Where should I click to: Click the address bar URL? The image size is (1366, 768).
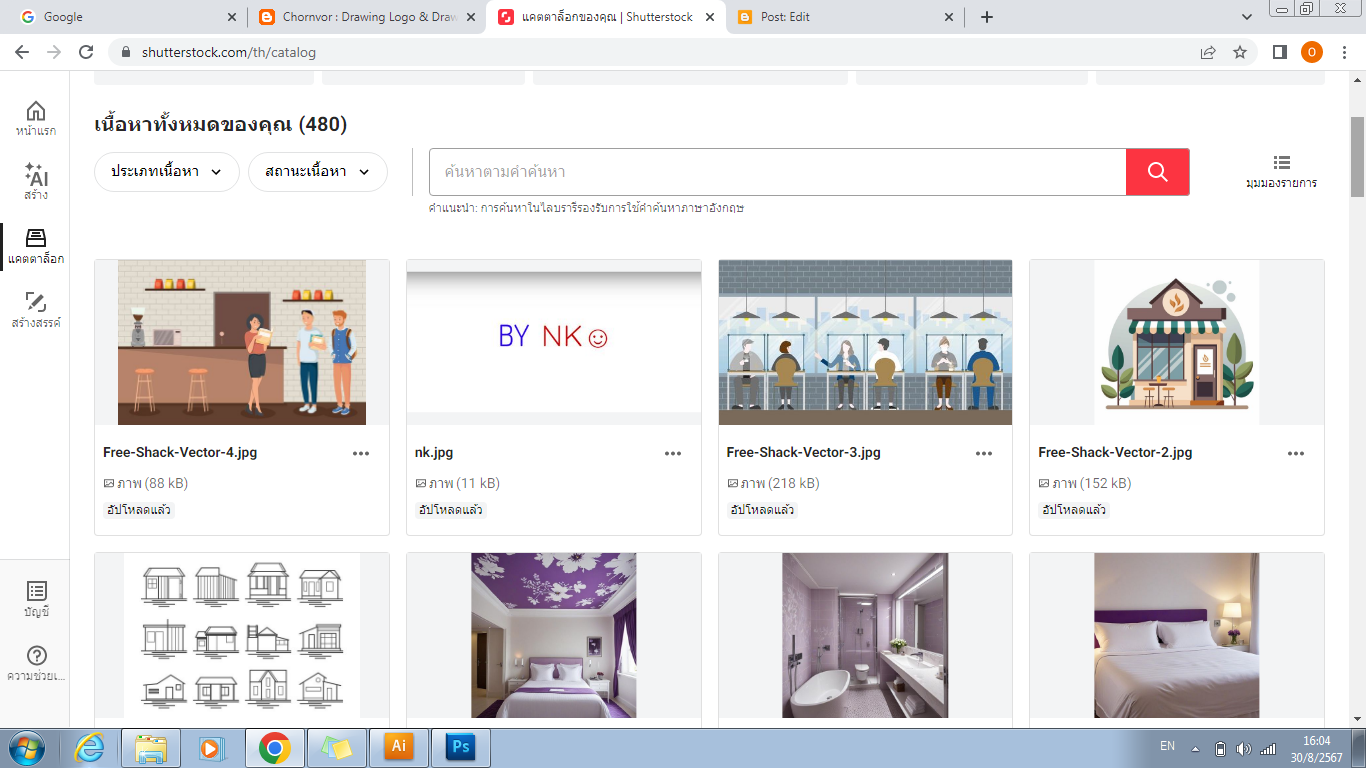tap(229, 52)
